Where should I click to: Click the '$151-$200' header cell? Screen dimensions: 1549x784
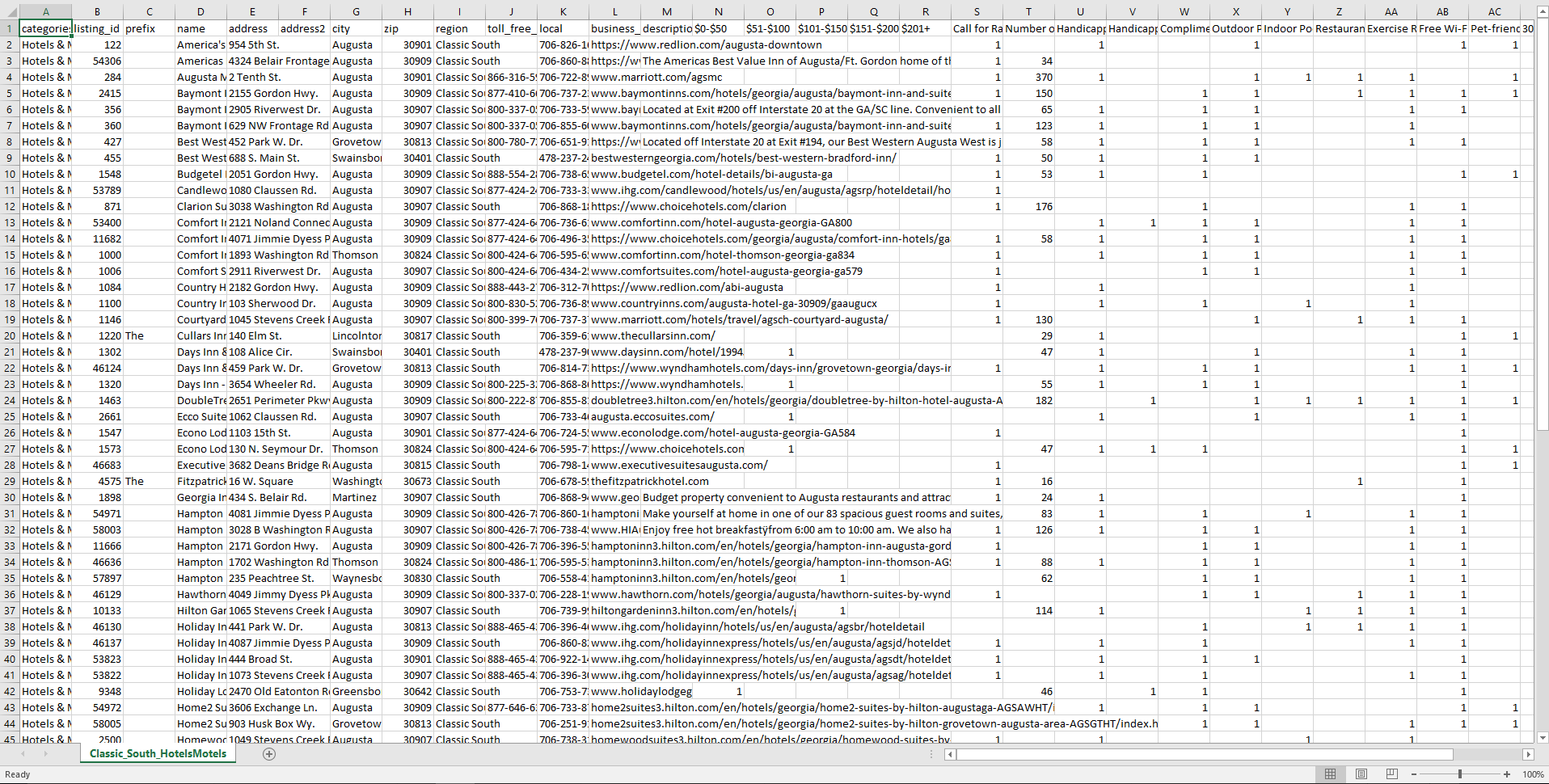pyautogui.click(x=873, y=28)
